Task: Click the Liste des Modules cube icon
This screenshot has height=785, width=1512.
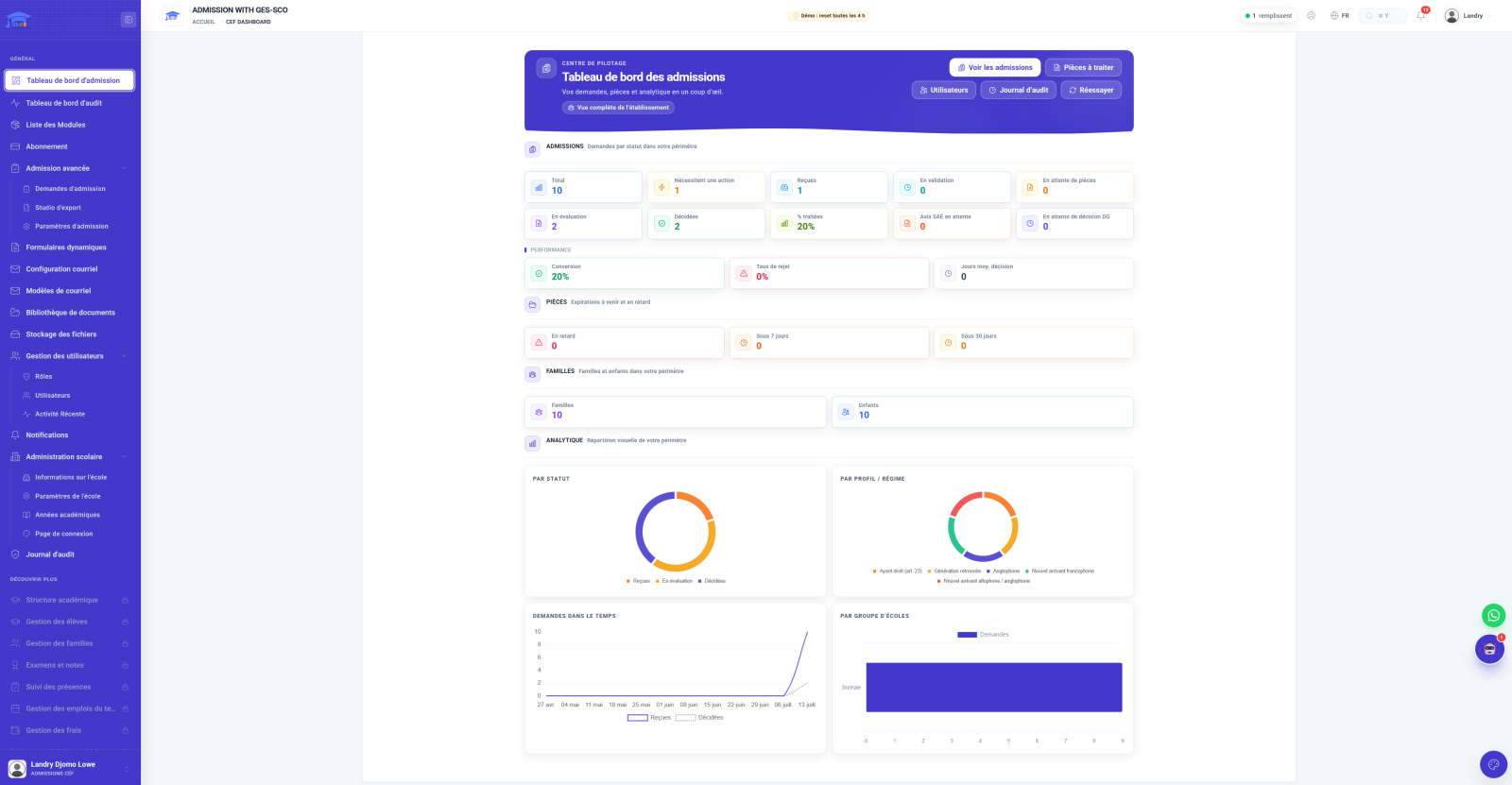Action: (15, 125)
